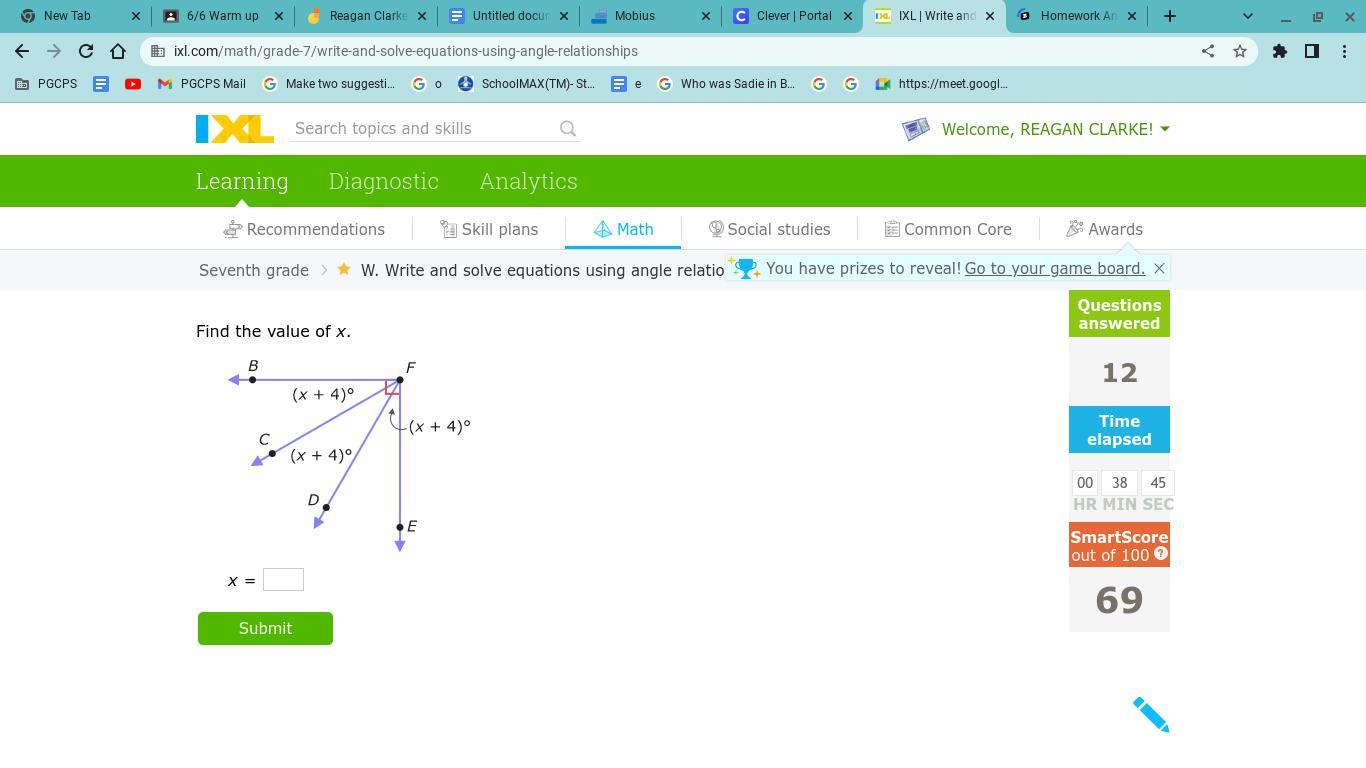This screenshot has height=768, width=1366.
Task: Open Chrome's three-dot menu
Action: (x=1344, y=51)
